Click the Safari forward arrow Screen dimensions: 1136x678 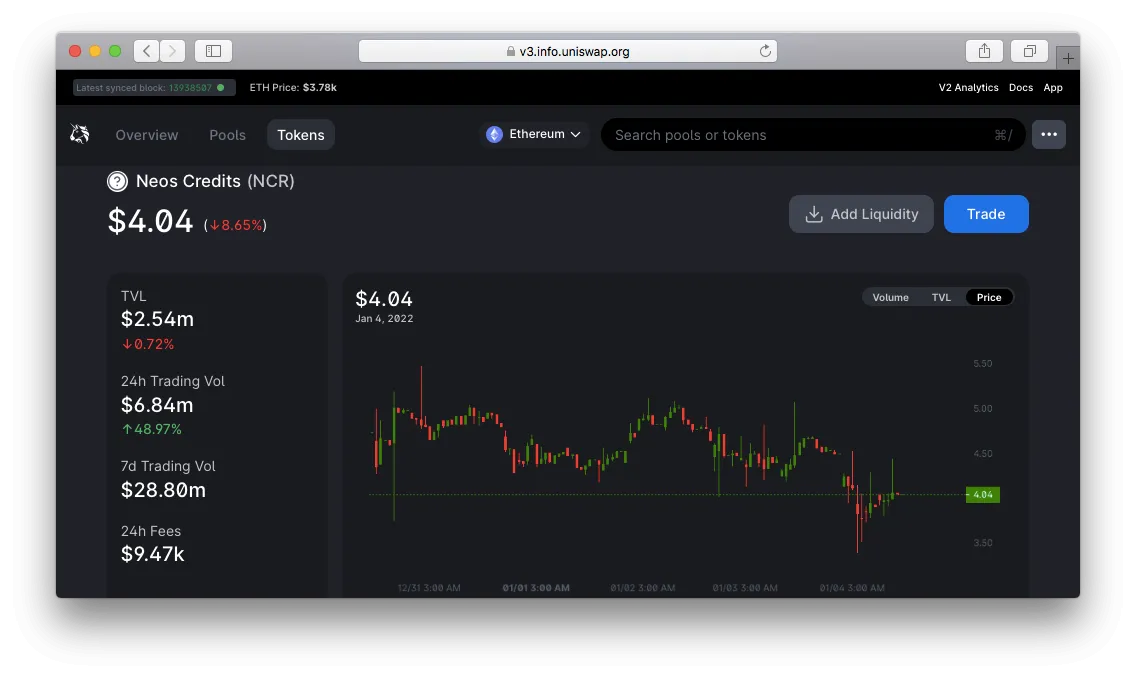click(172, 51)
